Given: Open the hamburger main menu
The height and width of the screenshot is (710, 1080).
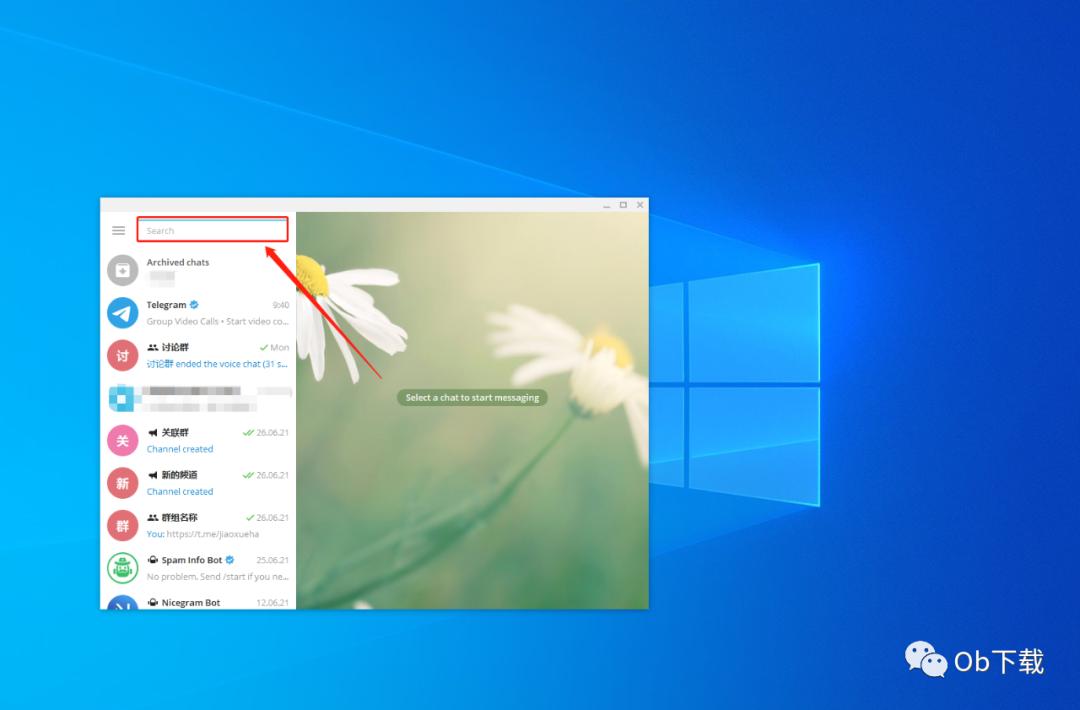Looking at the screenshot, I should pyautogui.click(x=118, y=230).
